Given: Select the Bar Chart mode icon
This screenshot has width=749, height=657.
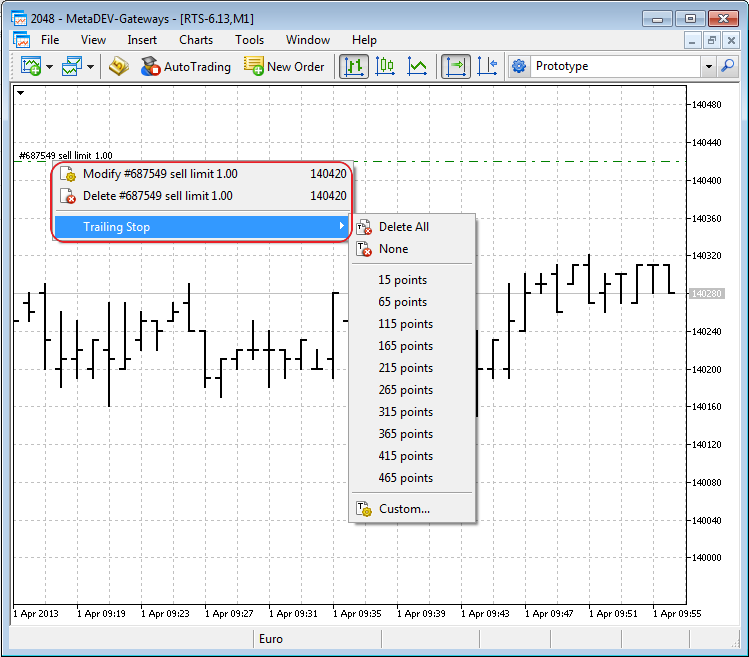Looking at the screenshot, I should click(x=354, y=66).
